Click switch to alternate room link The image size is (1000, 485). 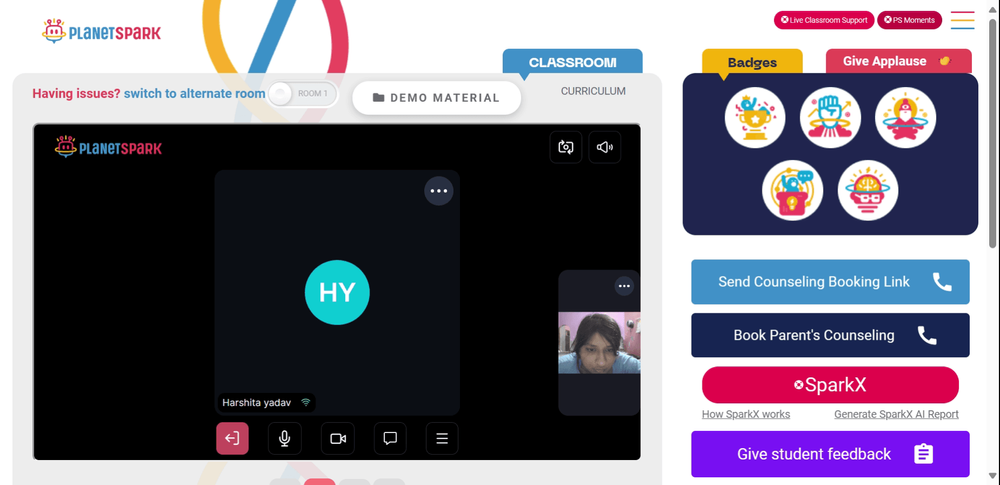point(195,94)
